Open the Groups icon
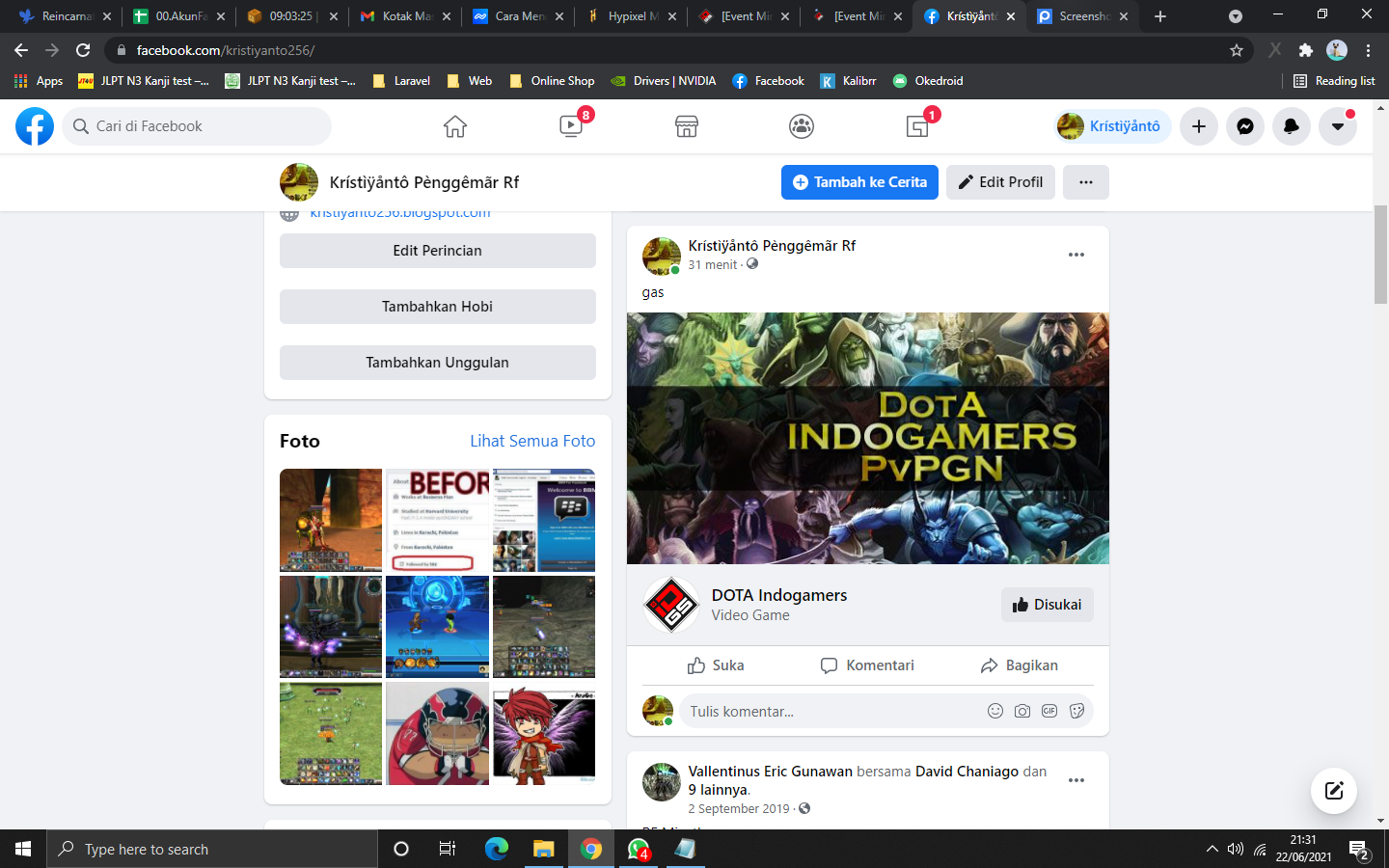 point(802,126)
